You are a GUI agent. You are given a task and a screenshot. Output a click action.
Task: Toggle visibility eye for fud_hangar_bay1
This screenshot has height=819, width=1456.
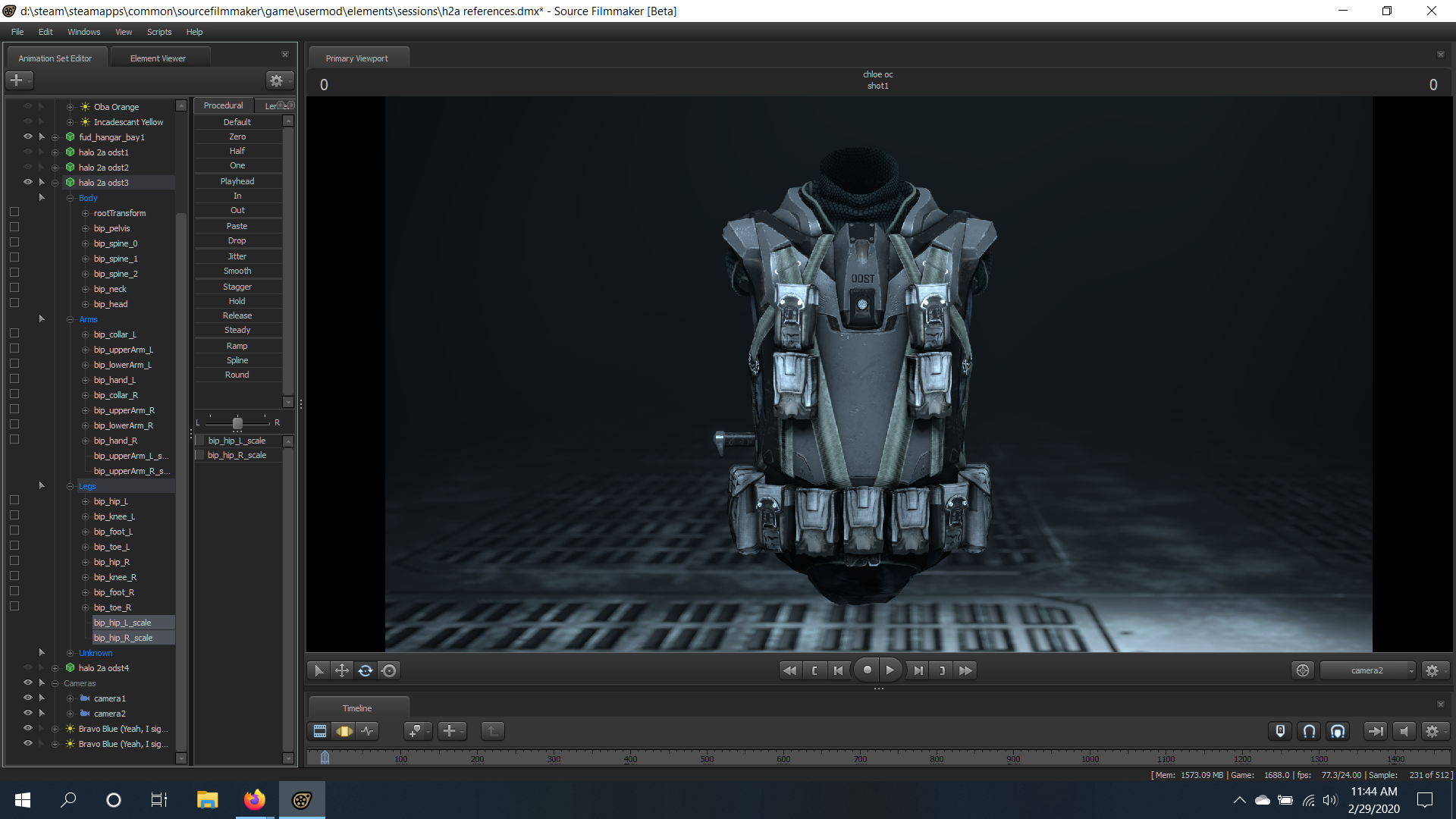pos(28,136)
